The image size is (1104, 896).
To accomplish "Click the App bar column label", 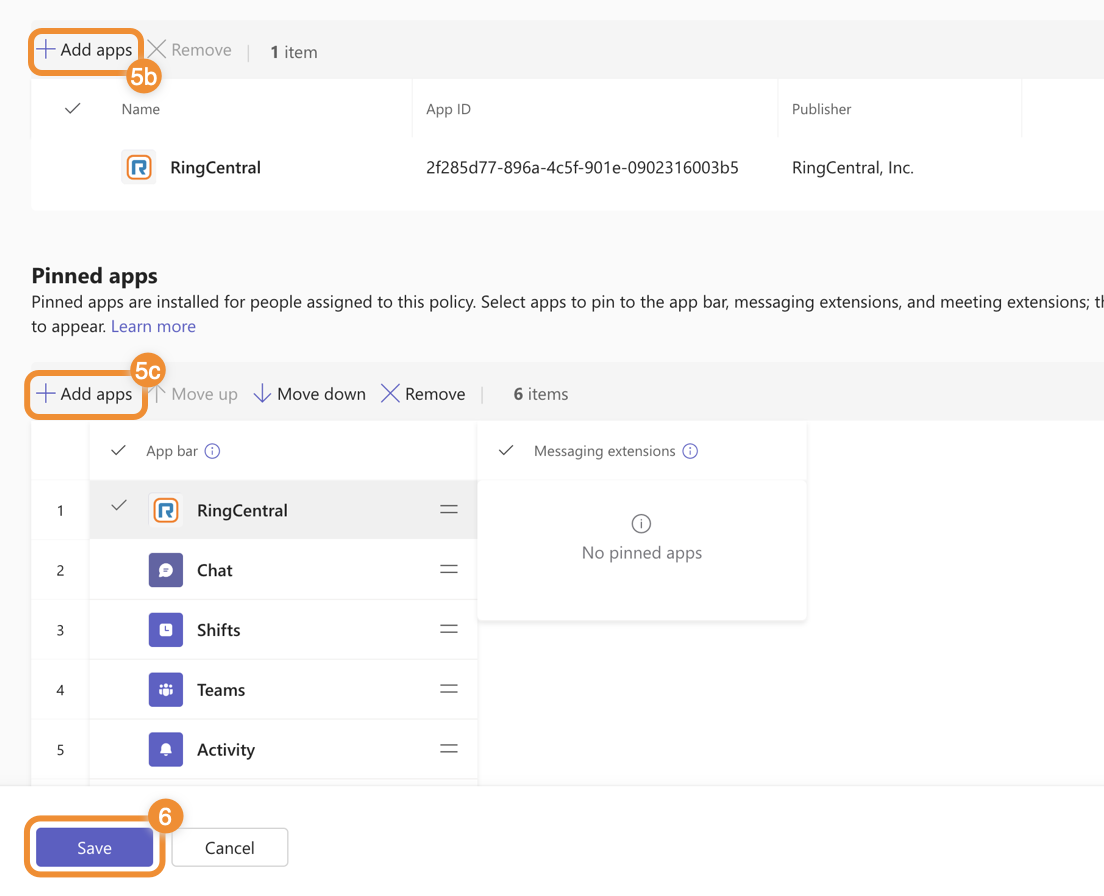I will pos(172,451).
